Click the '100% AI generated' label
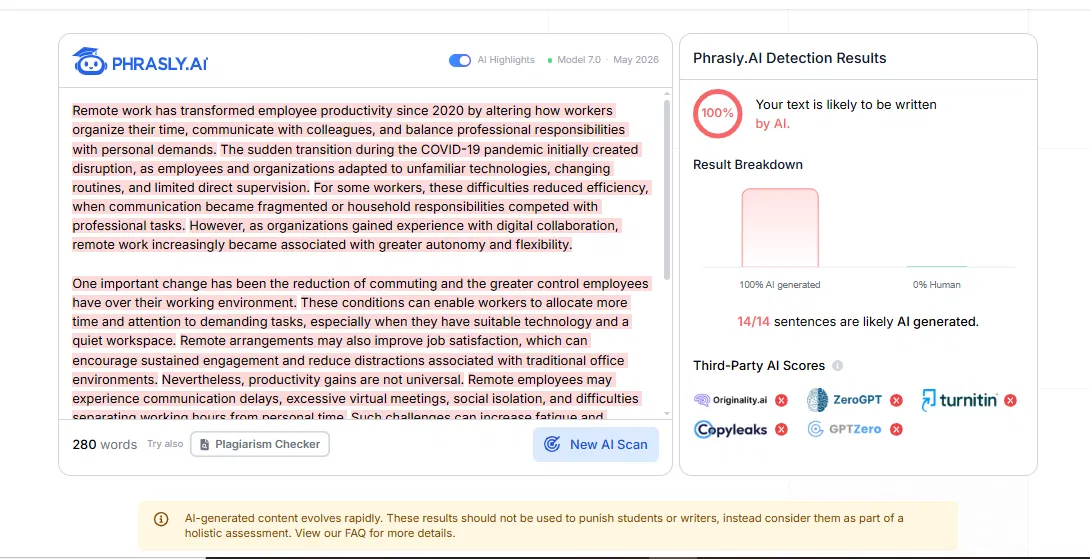This screenshot has height=559, width=1090. 780,284
